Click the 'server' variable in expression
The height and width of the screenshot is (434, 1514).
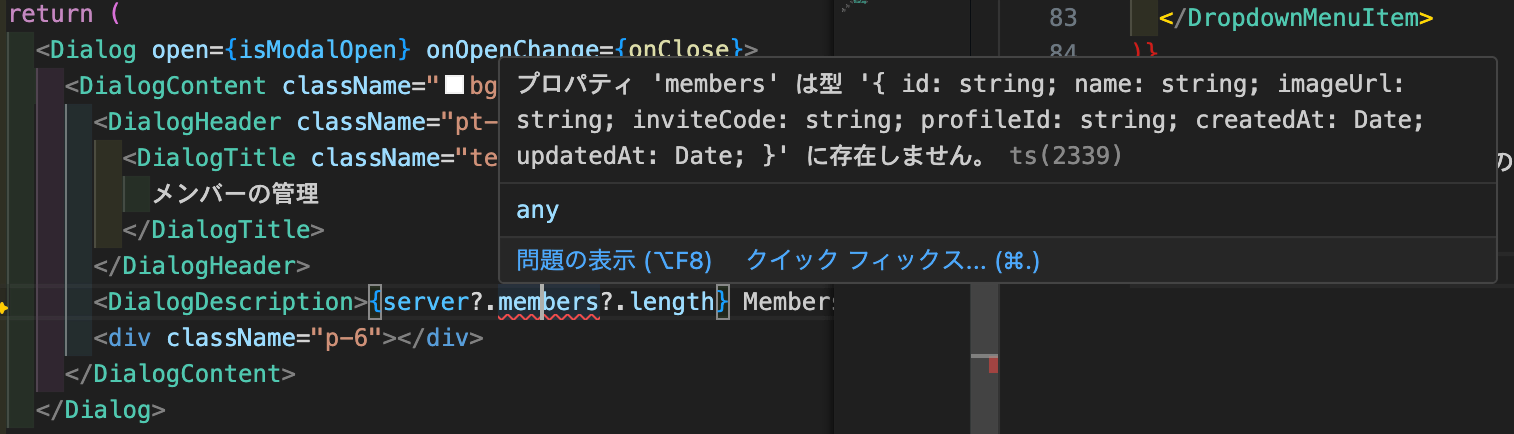[419, 302]
